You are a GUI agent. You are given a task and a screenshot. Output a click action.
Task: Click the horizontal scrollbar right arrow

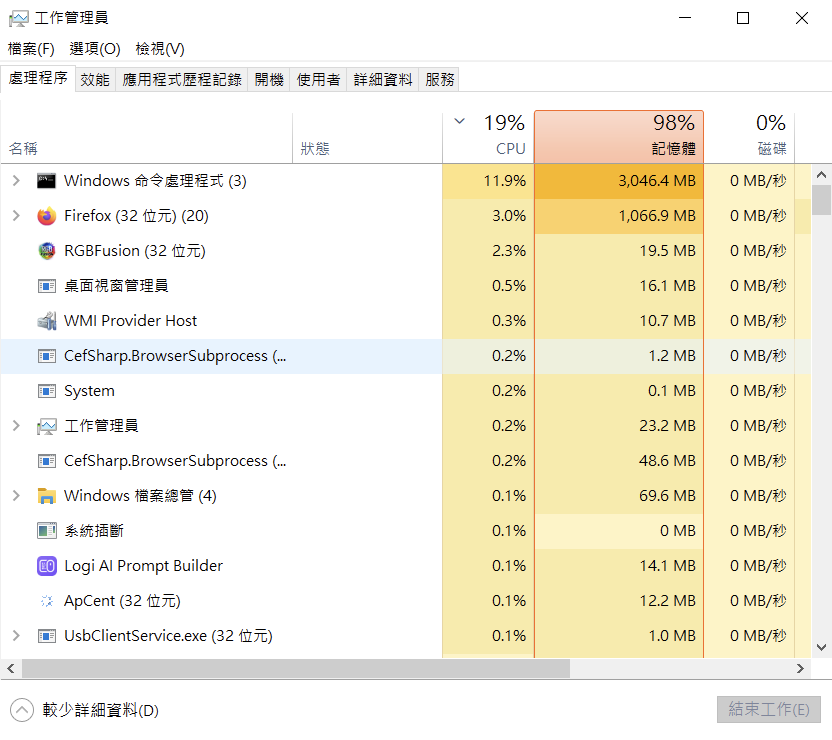[801, 668]
